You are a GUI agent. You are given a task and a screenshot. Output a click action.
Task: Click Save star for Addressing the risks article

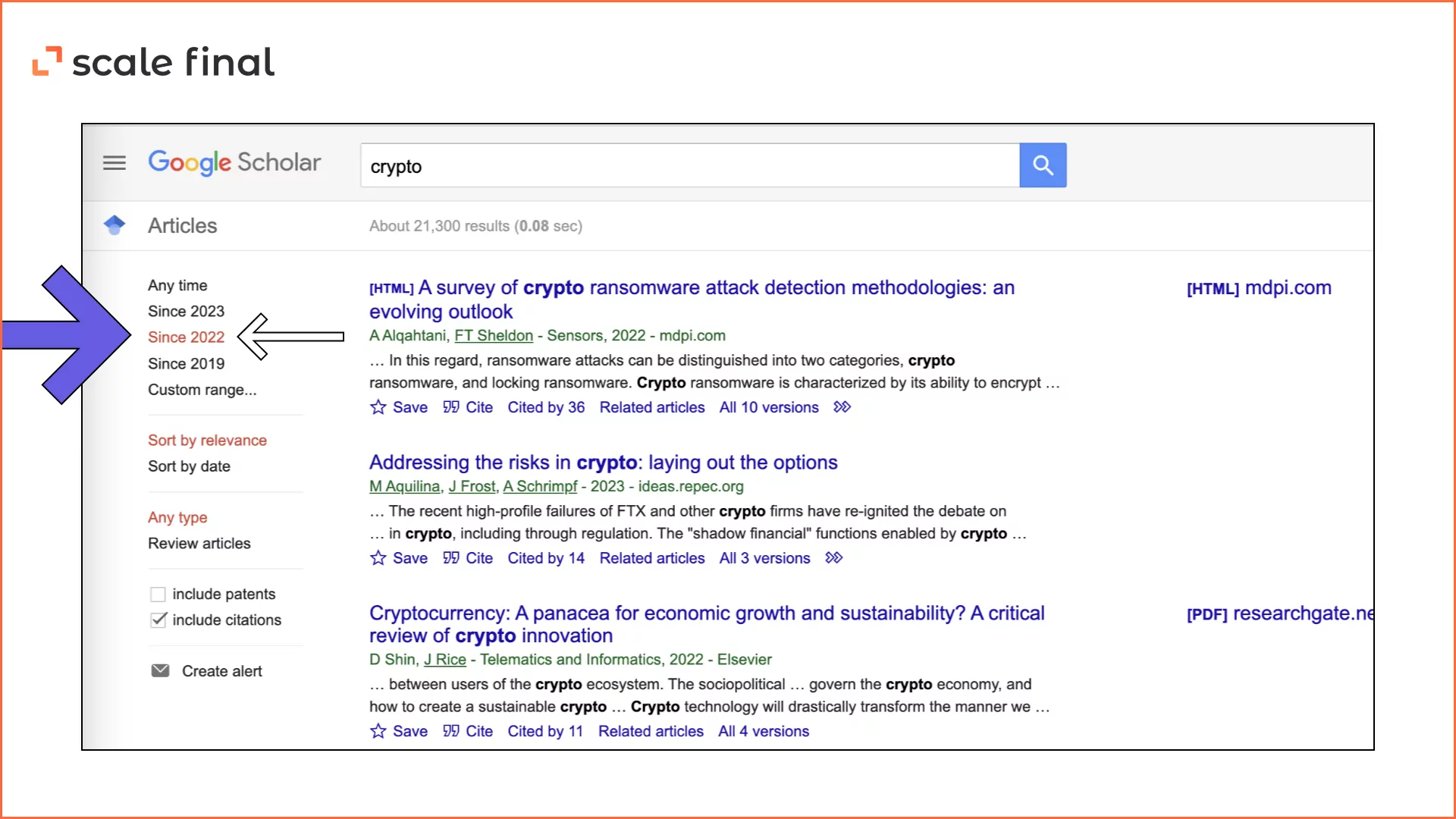point(378,558)
